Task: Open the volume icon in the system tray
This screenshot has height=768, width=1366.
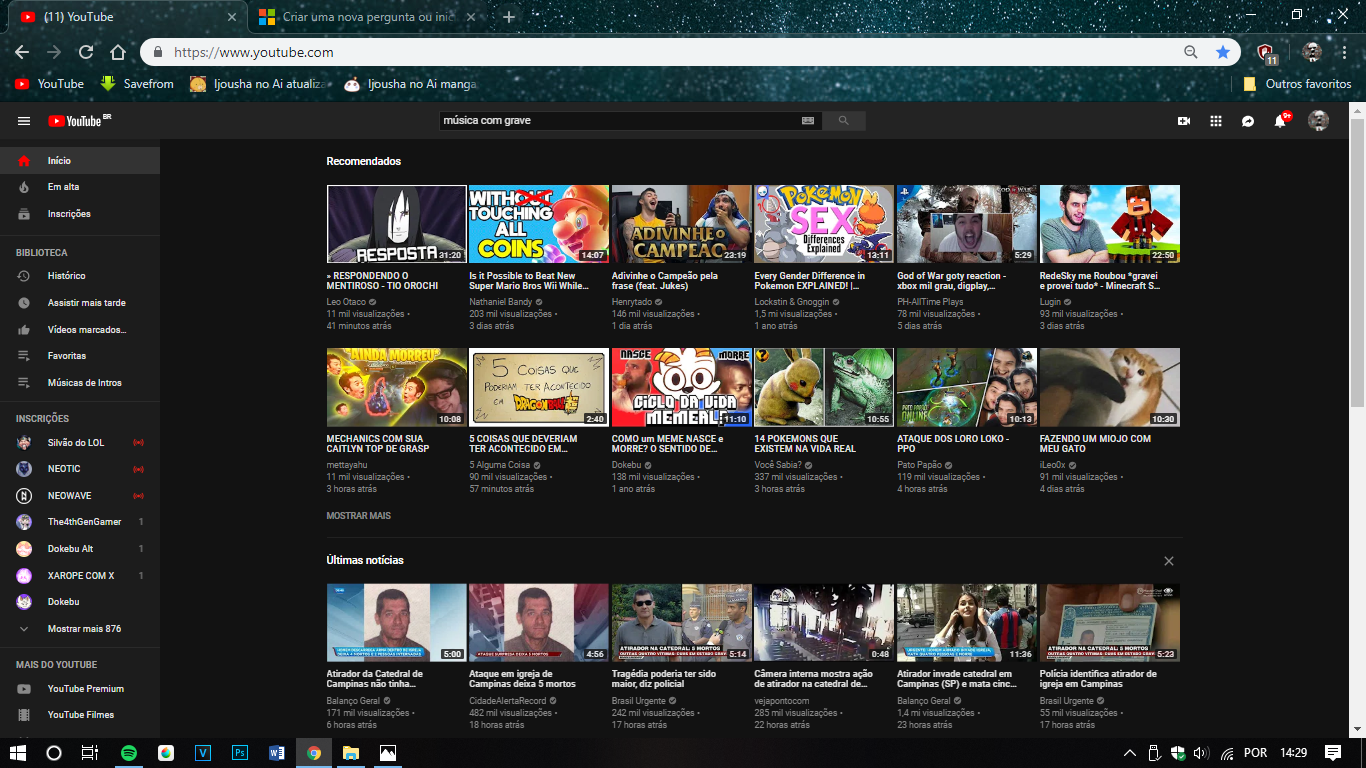Action: [x=1201, y=753]
